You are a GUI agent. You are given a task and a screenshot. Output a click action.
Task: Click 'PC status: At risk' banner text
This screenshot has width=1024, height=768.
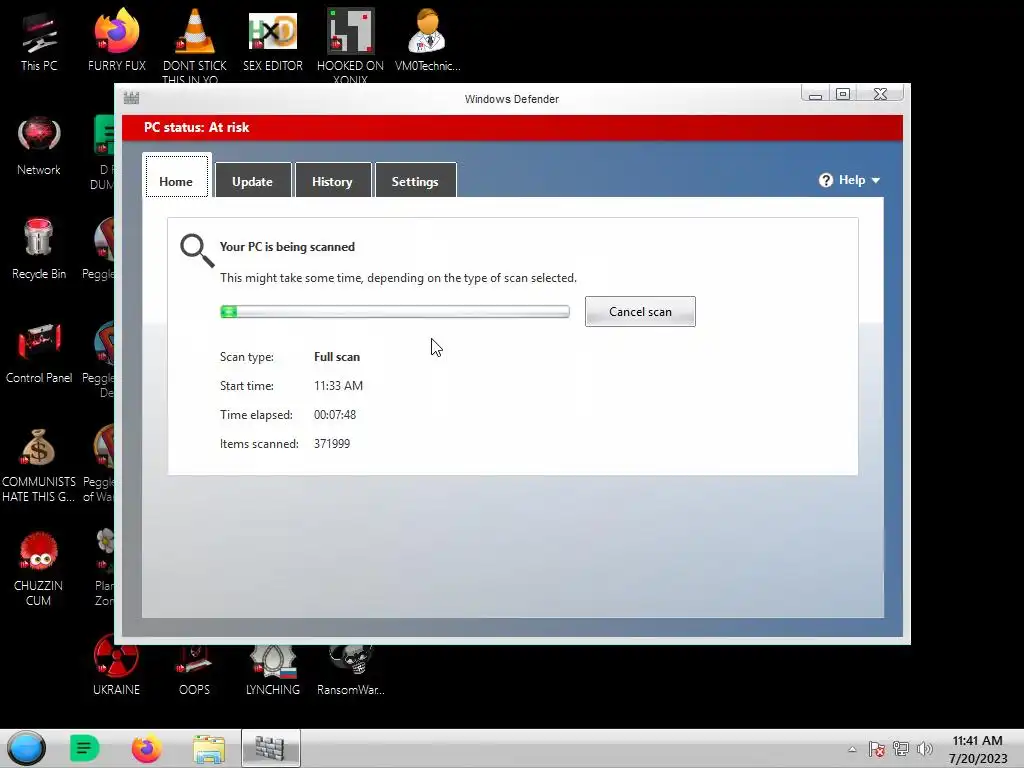[x=197, y=127]
